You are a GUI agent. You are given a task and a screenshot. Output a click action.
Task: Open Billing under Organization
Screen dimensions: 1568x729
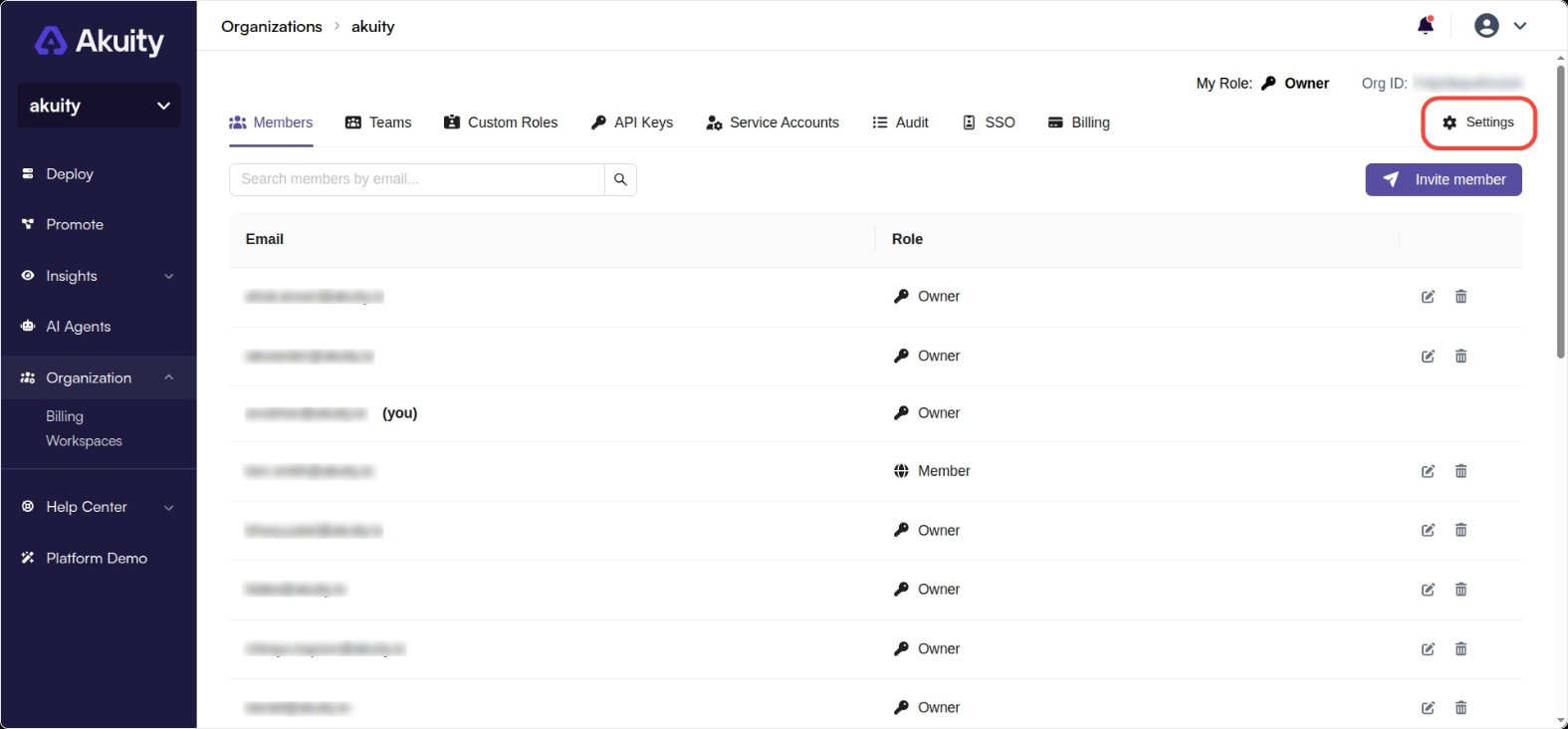tap(65, 416)
